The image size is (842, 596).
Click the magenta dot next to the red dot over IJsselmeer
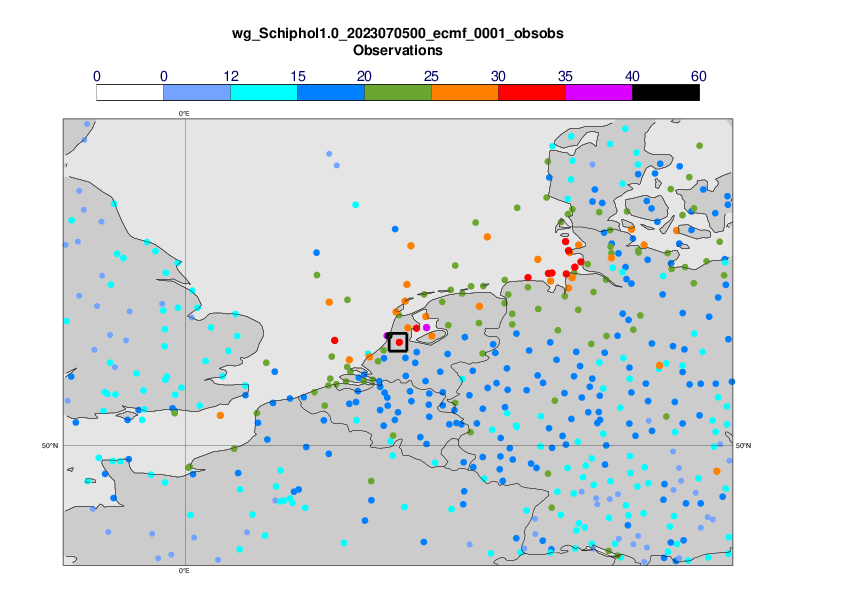point(426,328)
